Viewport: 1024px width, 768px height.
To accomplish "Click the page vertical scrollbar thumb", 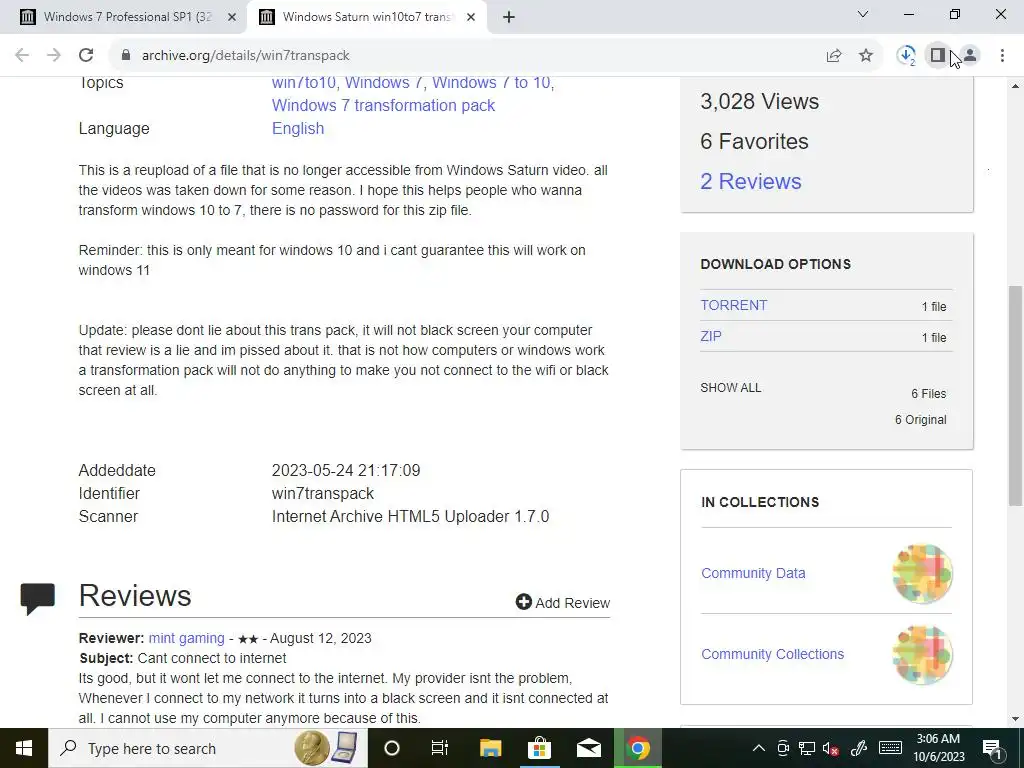I will (1015, 395).
